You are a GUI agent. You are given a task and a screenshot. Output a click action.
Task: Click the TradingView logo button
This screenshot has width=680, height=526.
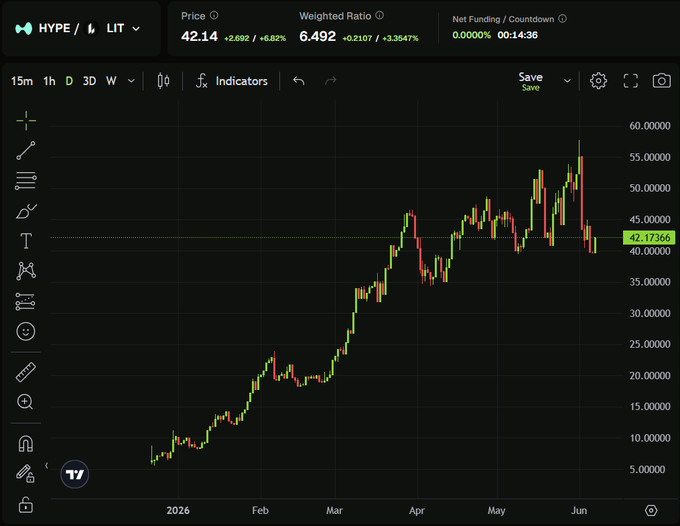click(x=75, y=474)
